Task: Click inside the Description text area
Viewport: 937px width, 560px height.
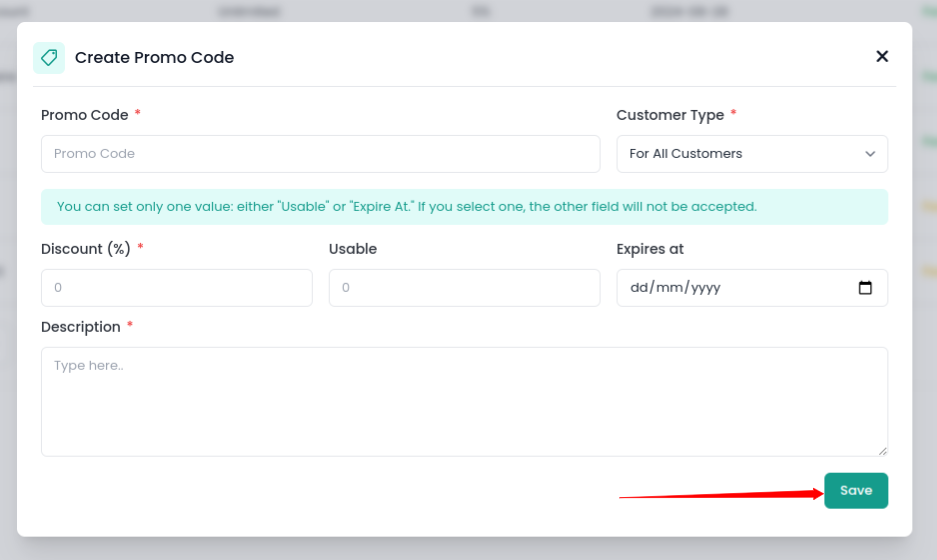Action: [464, 402]
